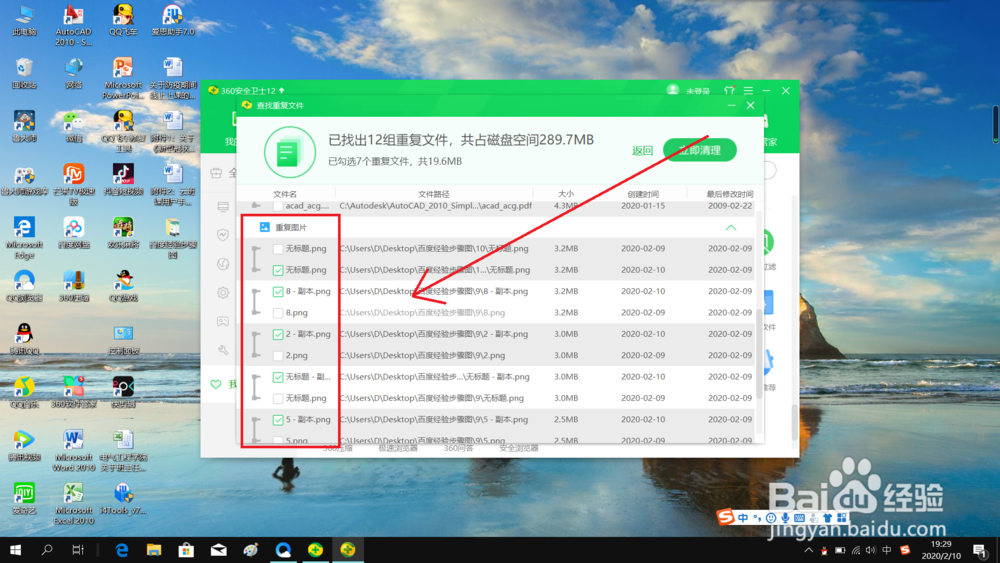Sort by the 最后修改时间 column header
Viewport: 1000px width, 563px height.
(x=730, y=194)
